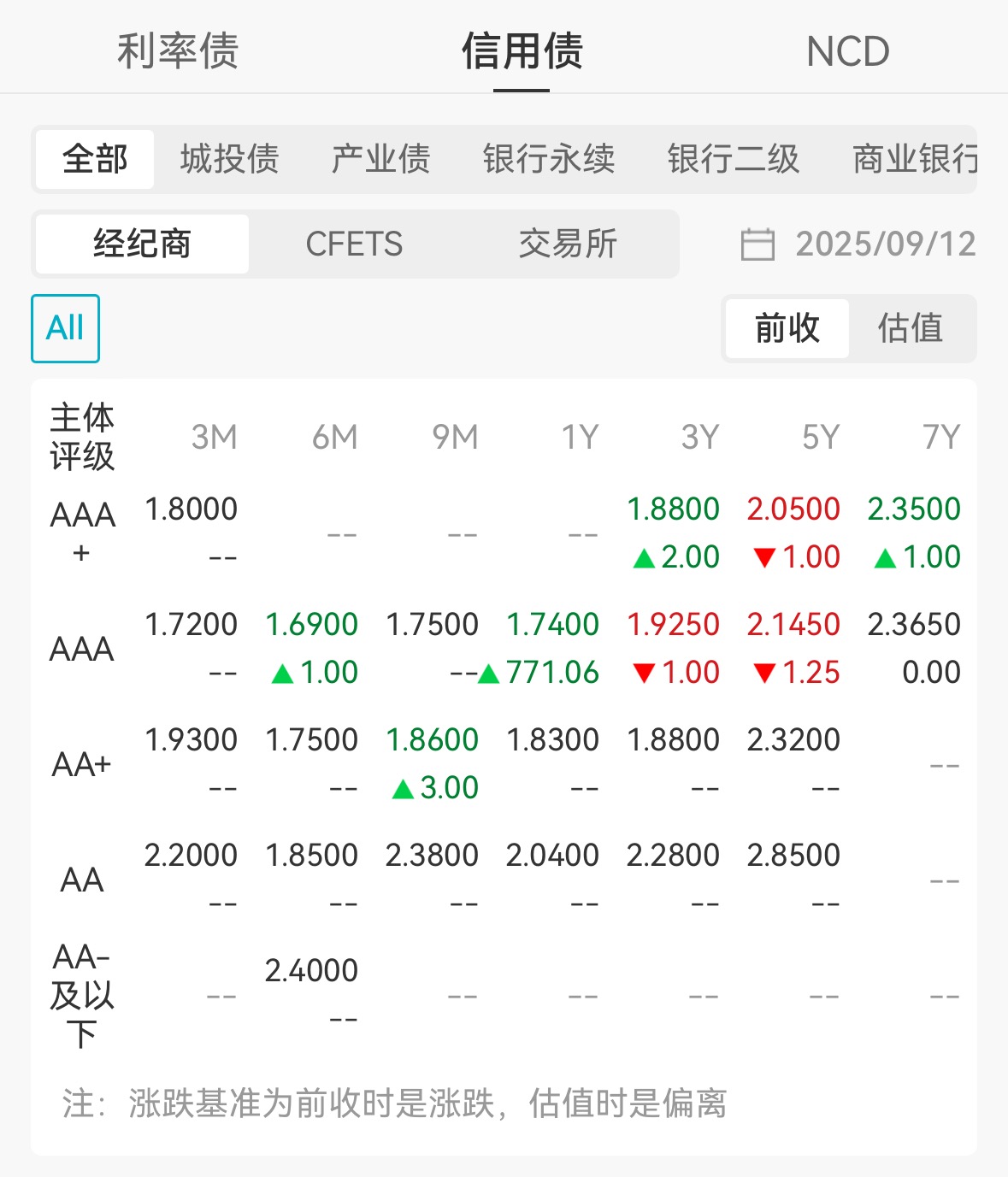Screen dimensions: 1008x1177
Task: Click AA+ 1Y yield 1.8300
Action: (x=553, y=739)
